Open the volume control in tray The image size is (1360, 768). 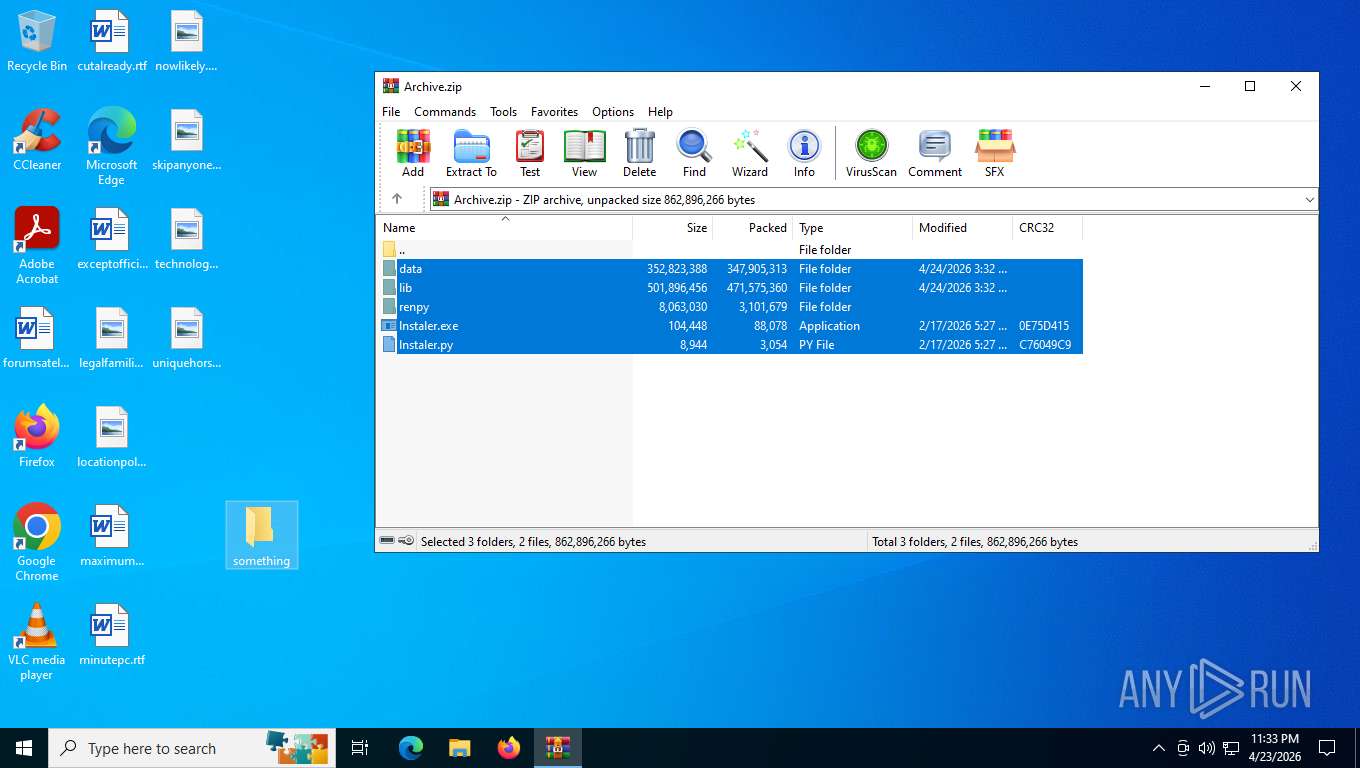[x=1206, y=748]
